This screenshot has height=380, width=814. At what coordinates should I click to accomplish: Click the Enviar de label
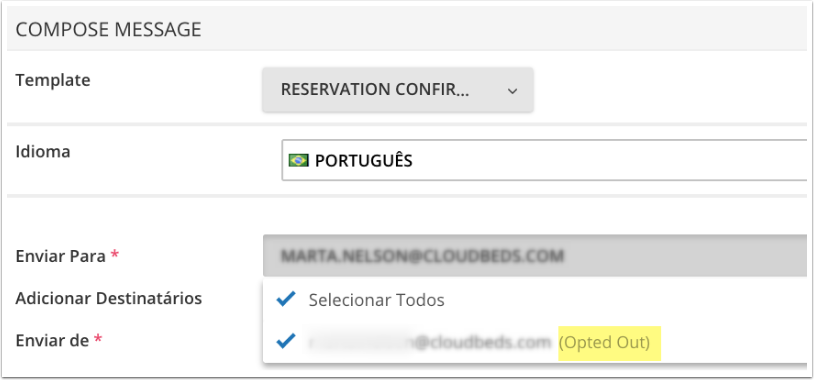(x=59, y=341)
